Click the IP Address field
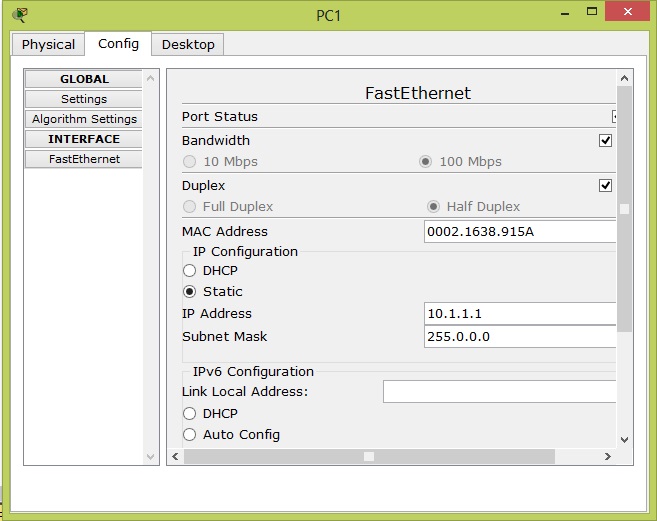The height and width of the screenshot is (521, 657). click(520, 314)
